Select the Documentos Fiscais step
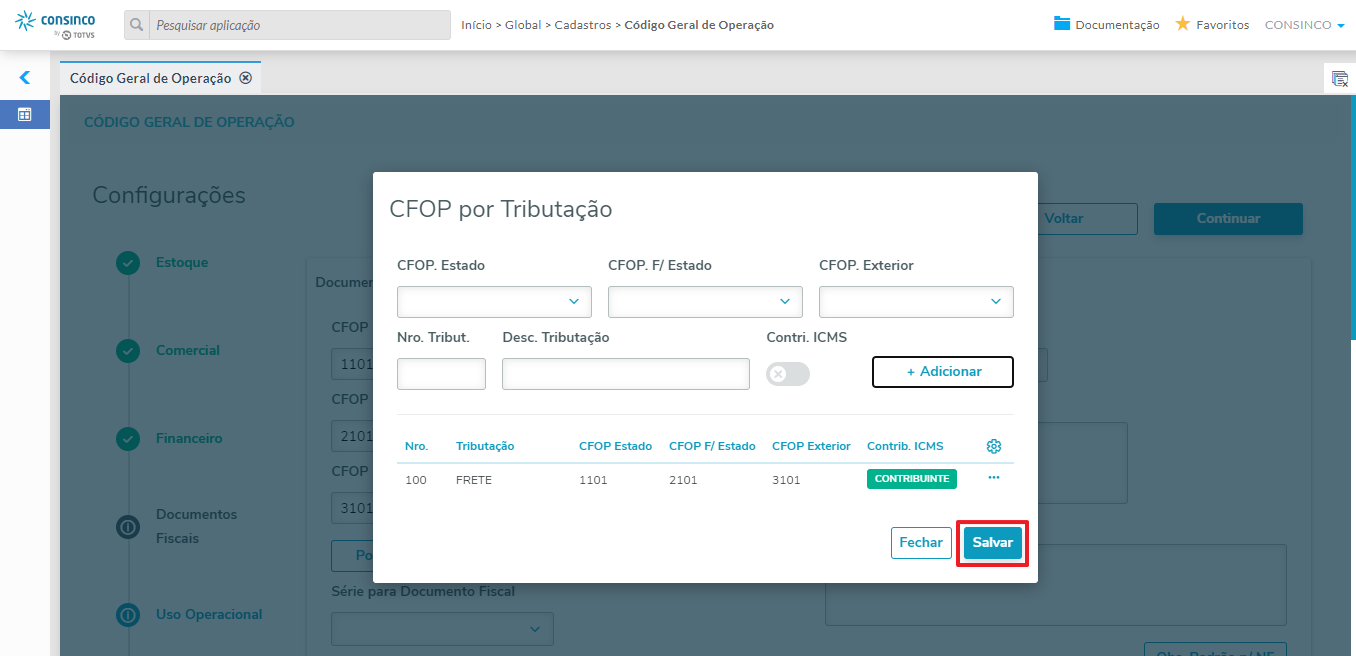The image size is (1356, 656). pyautogui.click(x=196, y=527)
